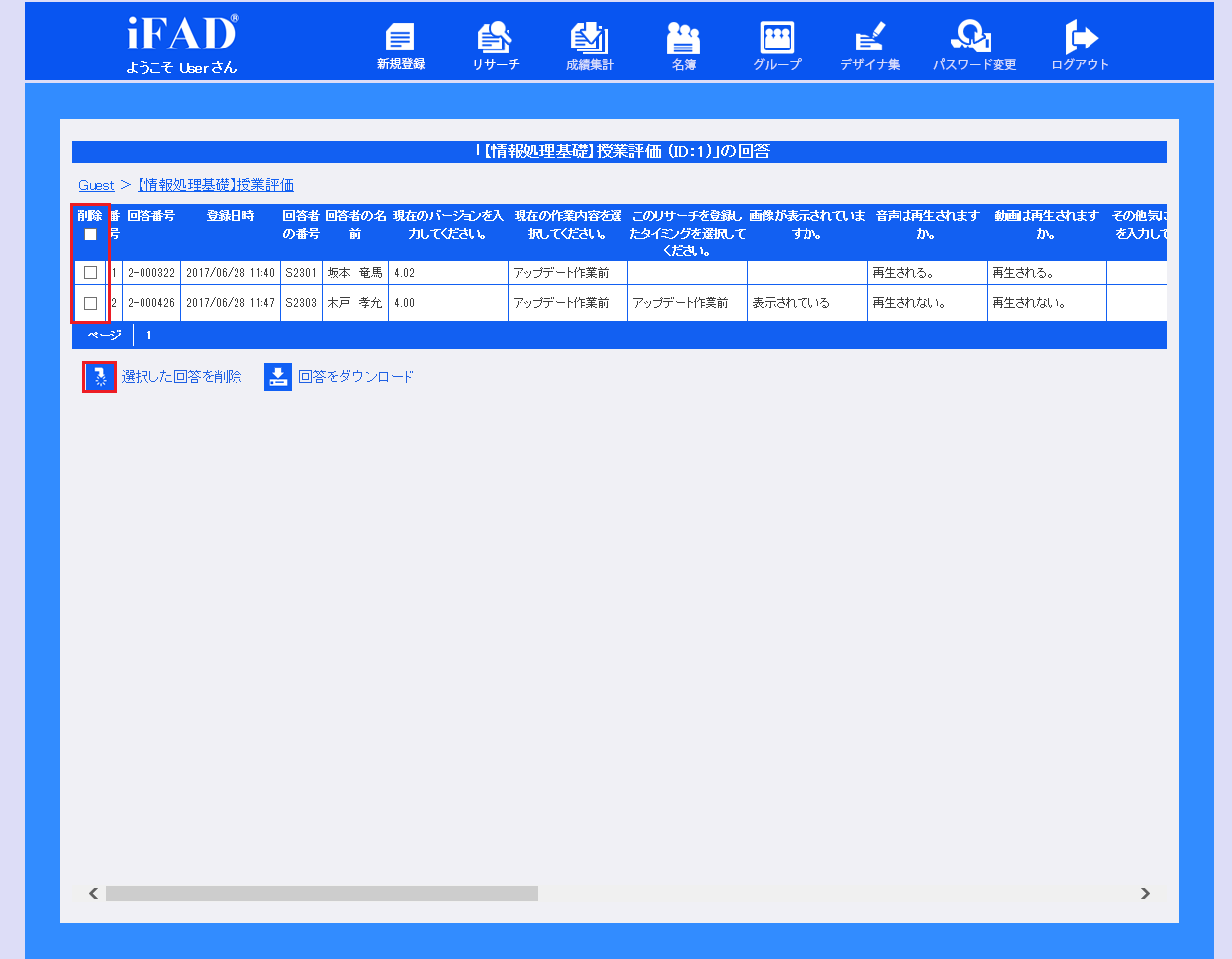Open the 名簿 roster icon
This screenshot has height=959, width=1232.
(683, 38)
